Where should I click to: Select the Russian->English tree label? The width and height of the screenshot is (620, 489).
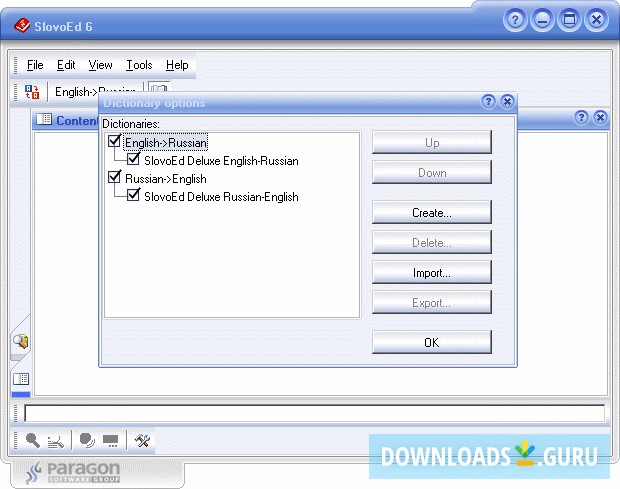click(x=166, y=179)
